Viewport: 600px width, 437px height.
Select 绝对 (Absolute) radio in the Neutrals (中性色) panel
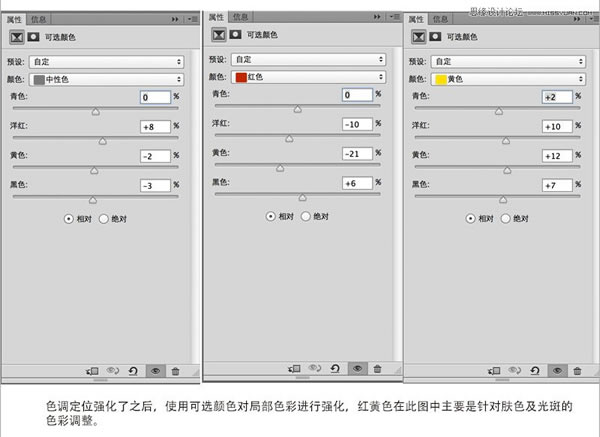[x=104, y=219]
